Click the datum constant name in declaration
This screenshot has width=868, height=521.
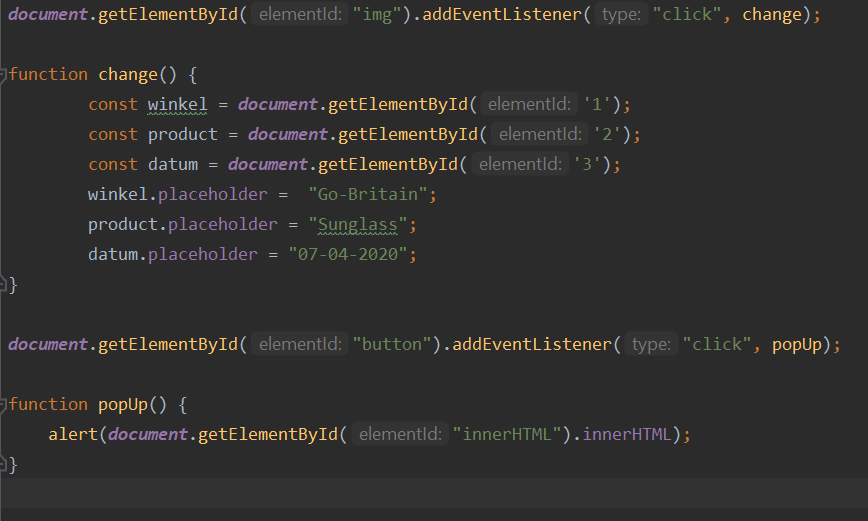point(172,164)
